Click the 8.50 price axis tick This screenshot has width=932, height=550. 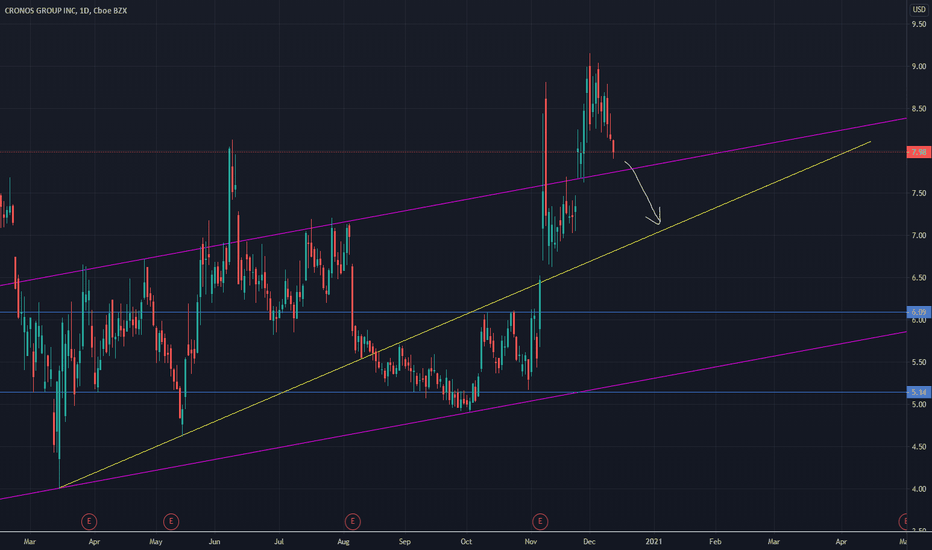point(919,109)
